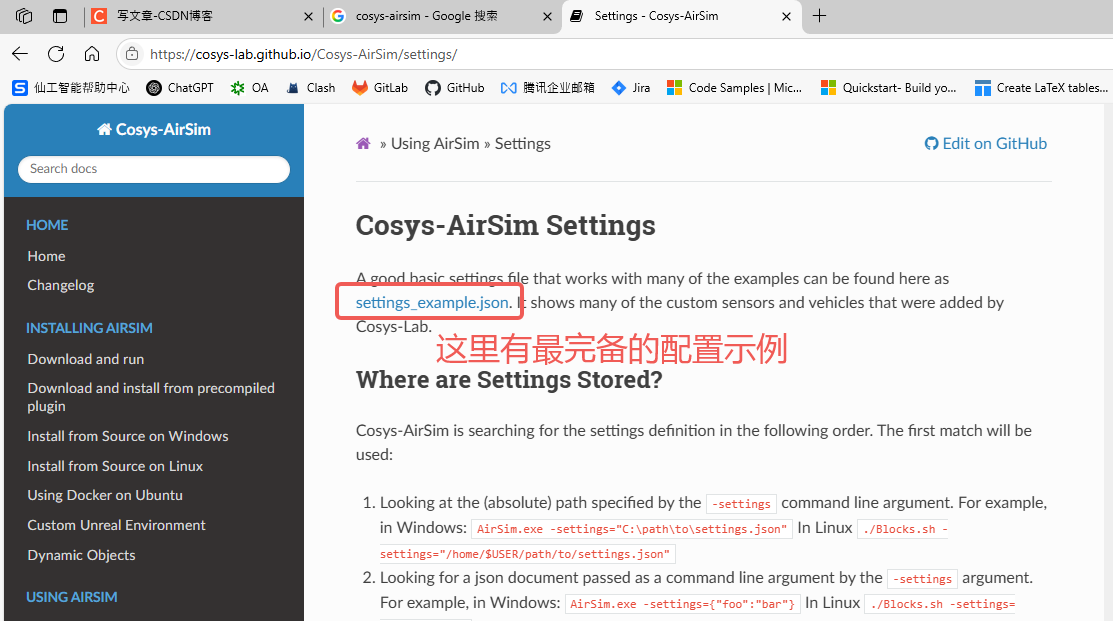
Task: Click the USING AIRSIM sidebar heading
Action: click(72, 597)
